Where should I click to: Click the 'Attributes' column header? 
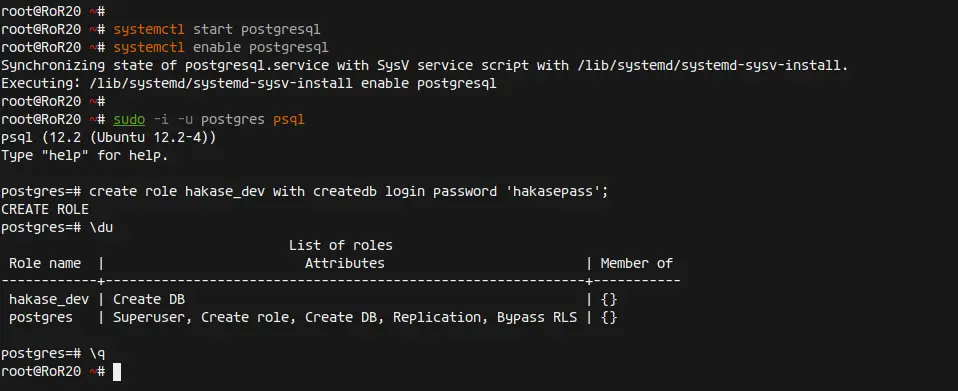pos(345,263)
